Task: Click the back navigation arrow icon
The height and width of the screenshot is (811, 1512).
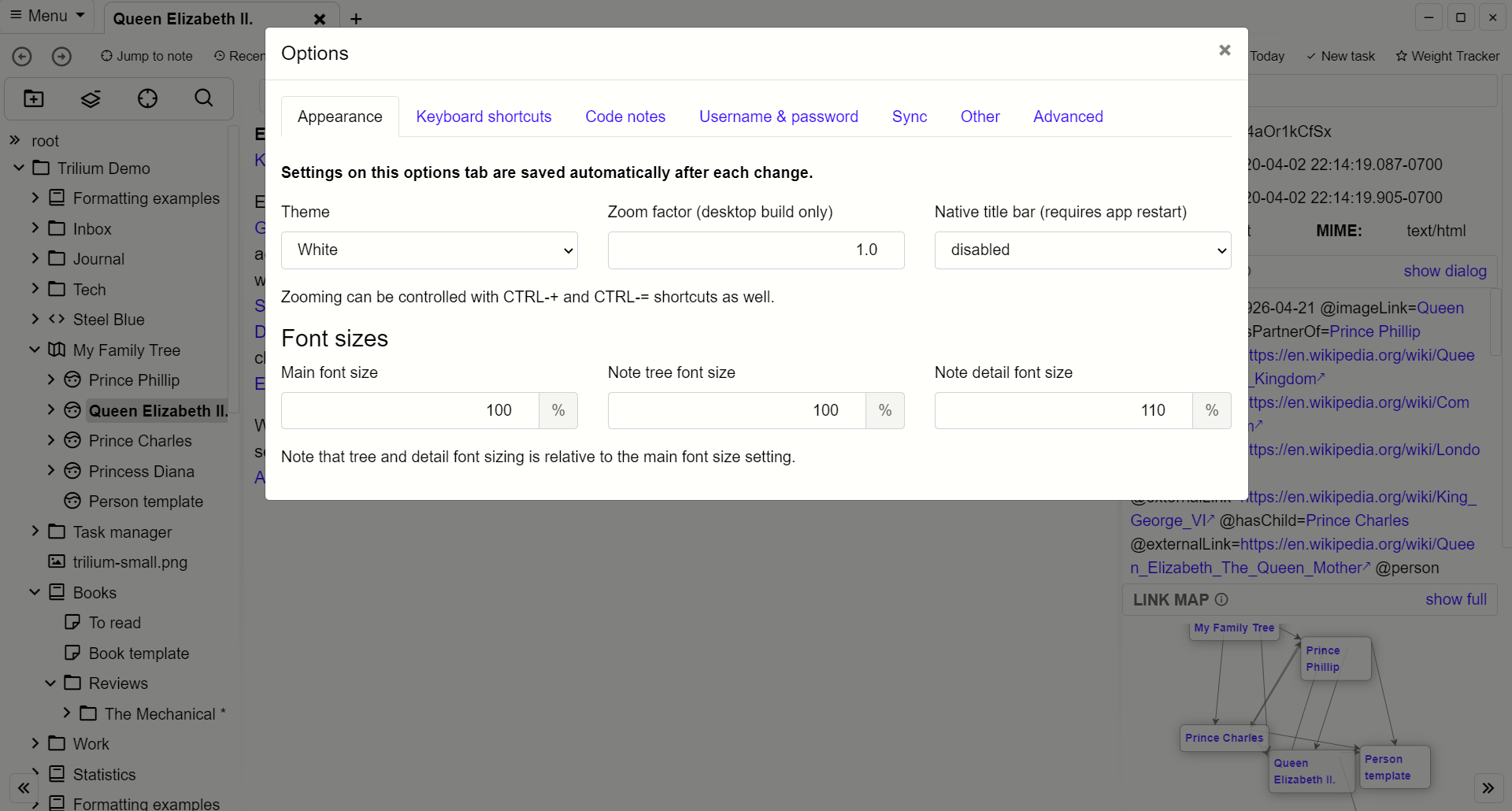Action: pos(22,56)
